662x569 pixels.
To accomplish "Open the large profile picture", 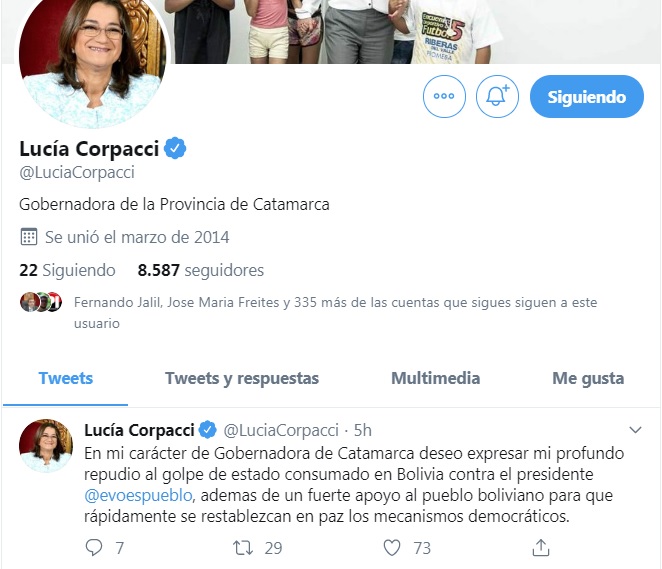I will click(92, 57).
